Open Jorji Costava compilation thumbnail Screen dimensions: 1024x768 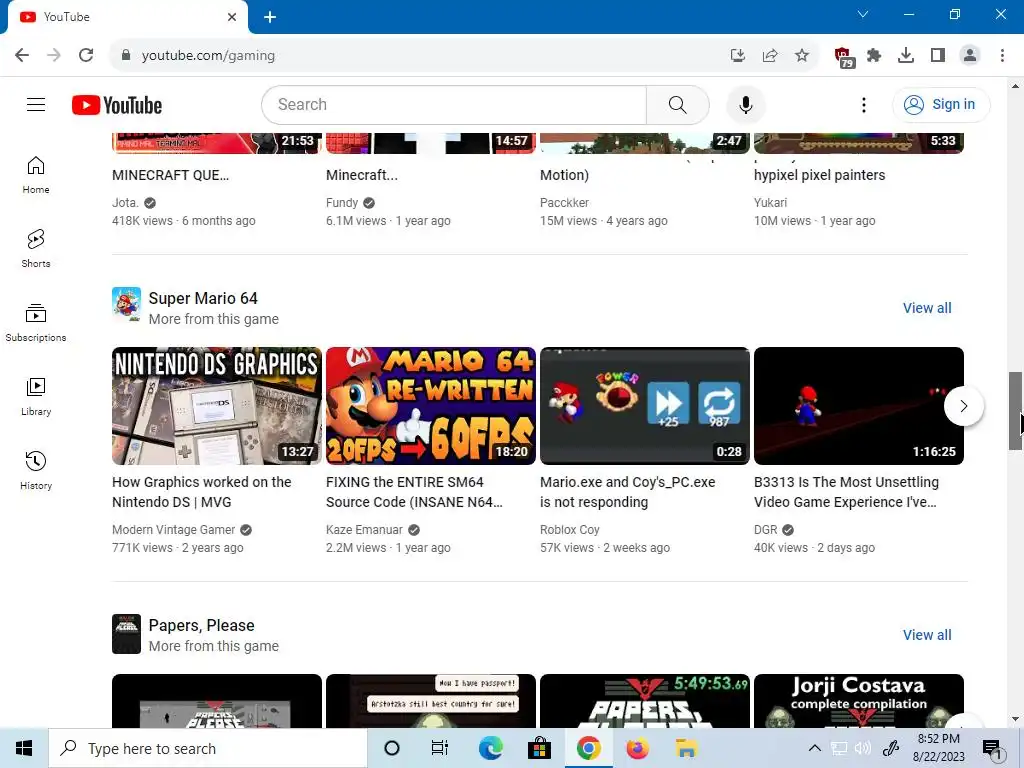pyautogui.click(x=859, y=701)
